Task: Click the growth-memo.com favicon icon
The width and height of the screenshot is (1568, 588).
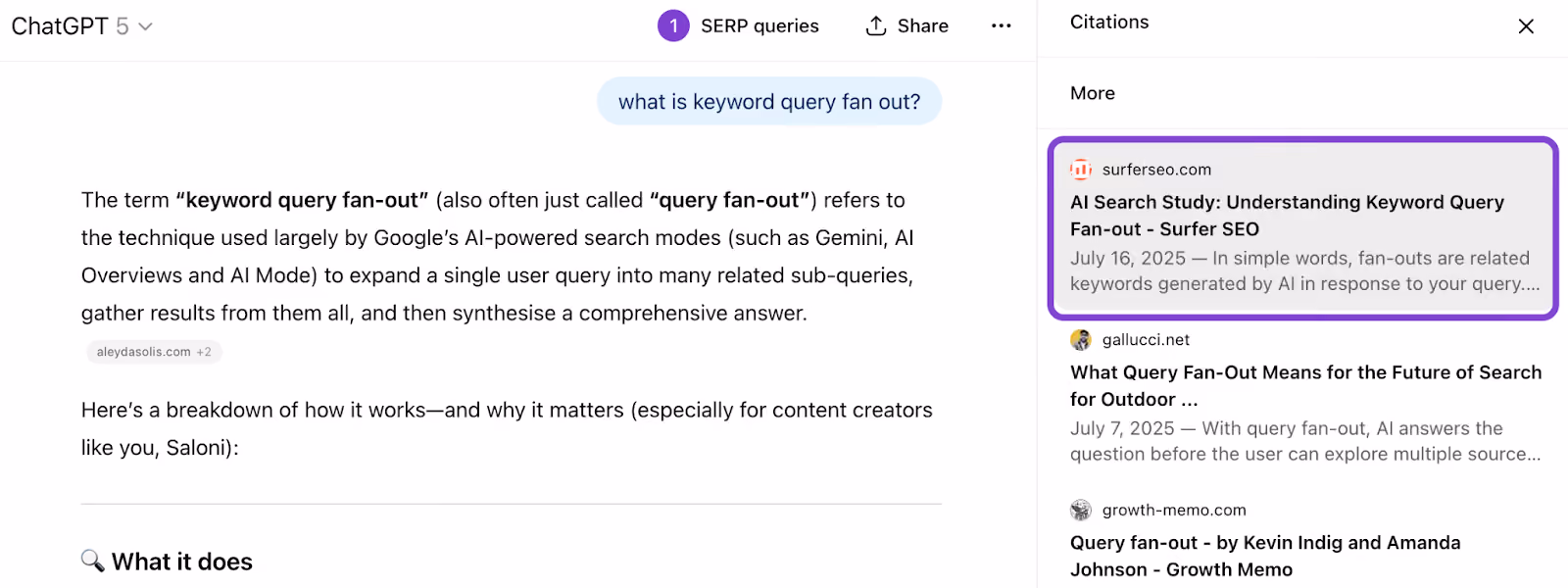Action: [x=1081, y=510]
